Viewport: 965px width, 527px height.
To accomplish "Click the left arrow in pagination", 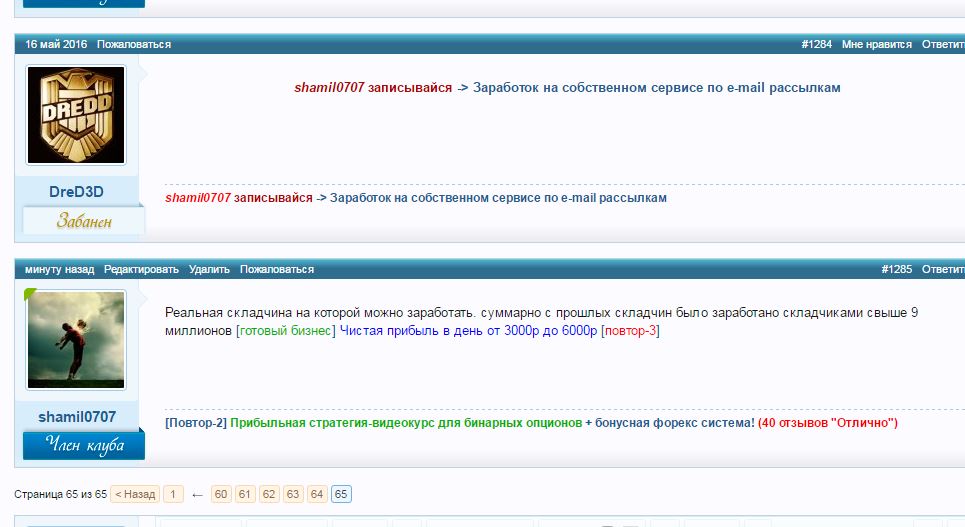I will coord(197,494).
